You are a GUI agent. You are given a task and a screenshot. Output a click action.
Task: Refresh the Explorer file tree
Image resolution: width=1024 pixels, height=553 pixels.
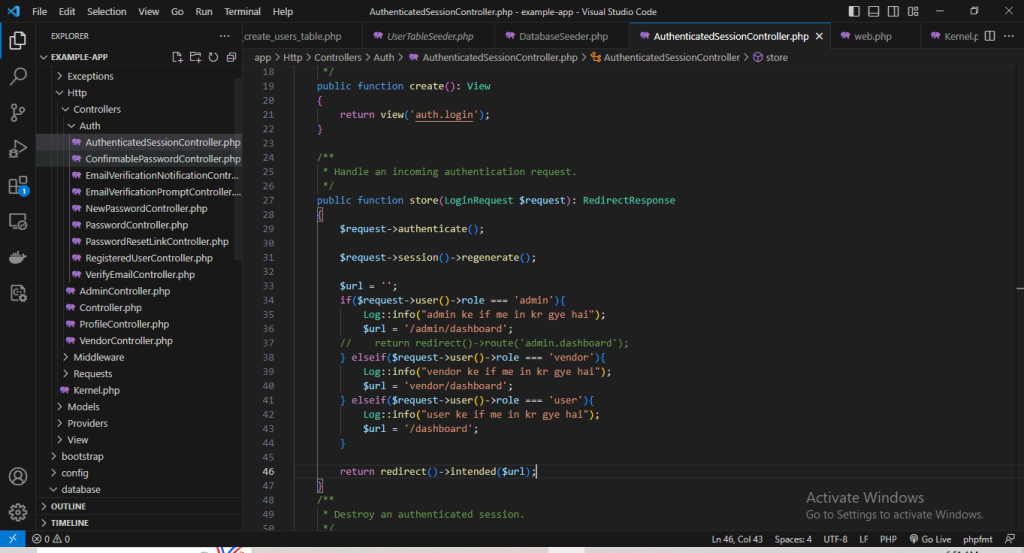[213, 58]
